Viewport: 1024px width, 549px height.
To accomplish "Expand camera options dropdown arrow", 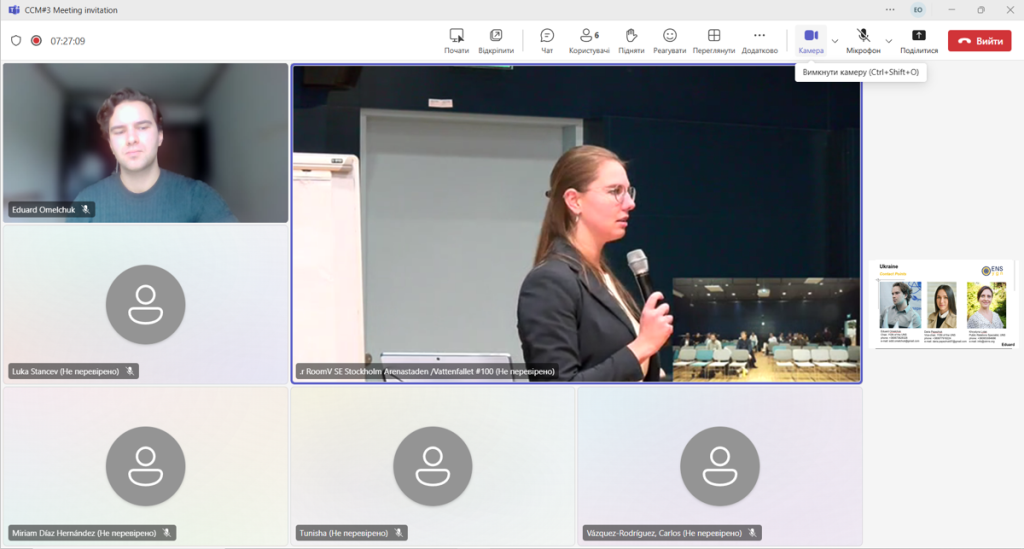I will (835, 41).
